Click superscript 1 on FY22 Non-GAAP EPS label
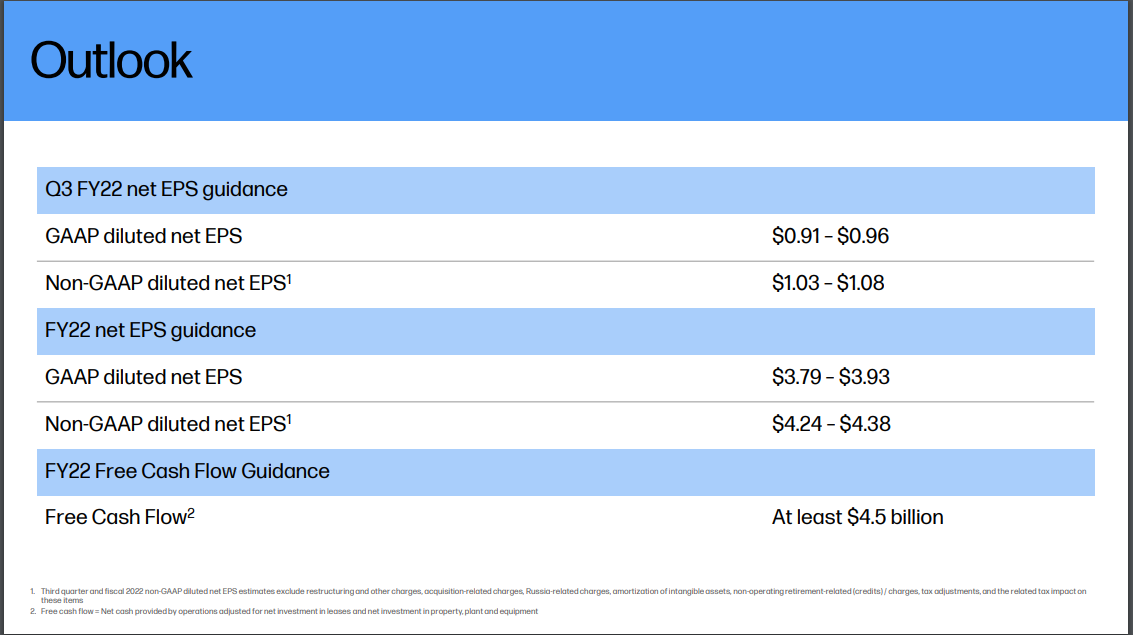Screen dimensions: 1134x635 [289, 420]
